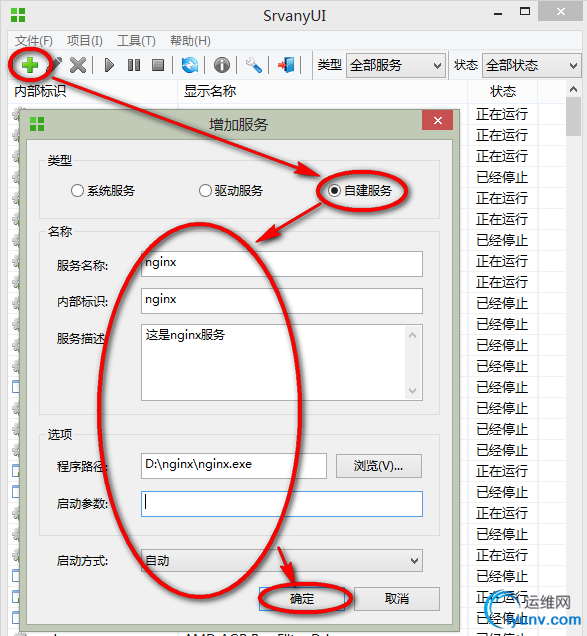Screen dimensions: 587x636
Task: Sort by the 显示名称 column header
Action: 323,91
